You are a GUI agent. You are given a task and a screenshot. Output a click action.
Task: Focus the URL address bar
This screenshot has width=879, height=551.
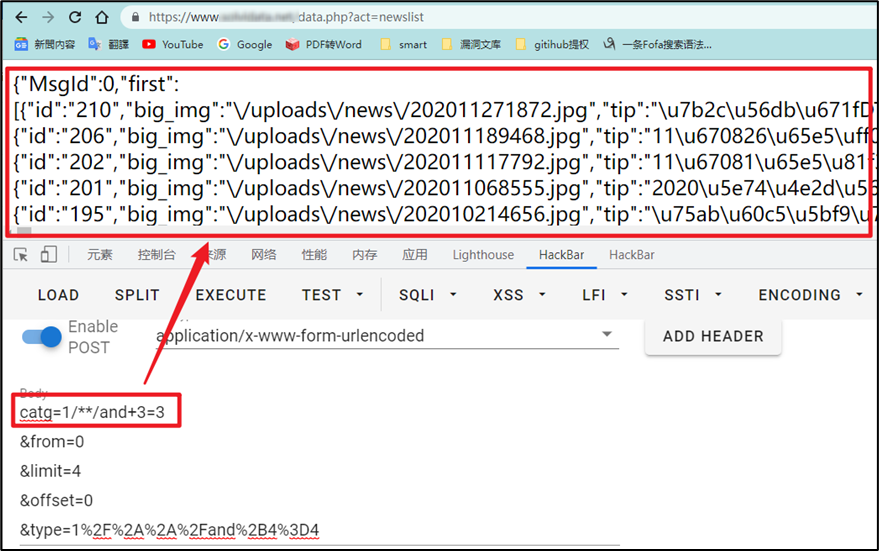499,17
